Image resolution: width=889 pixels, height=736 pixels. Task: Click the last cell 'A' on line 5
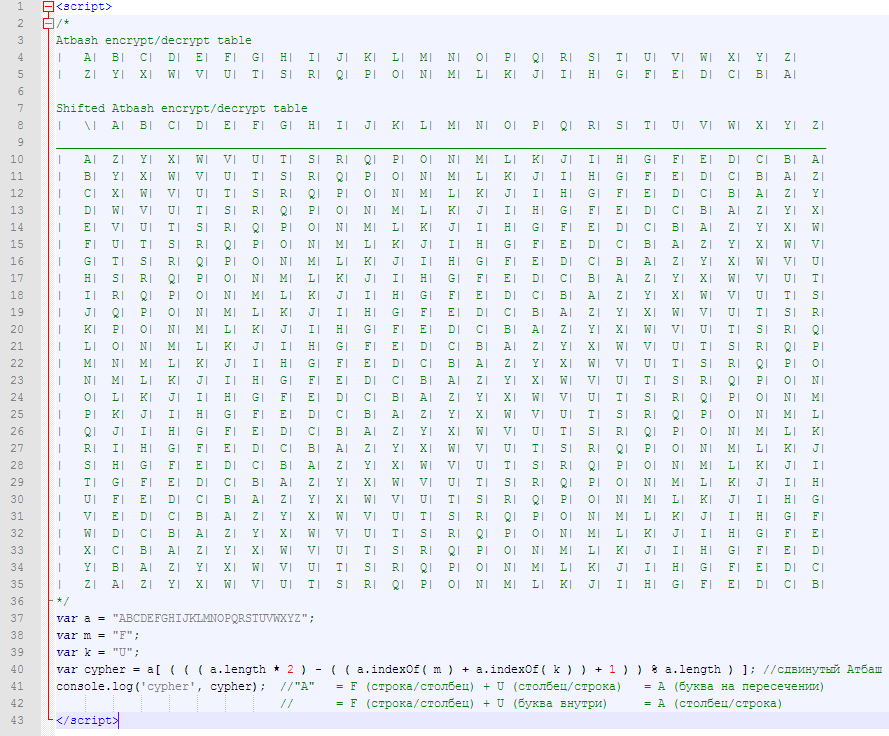(x=787, y=74)
